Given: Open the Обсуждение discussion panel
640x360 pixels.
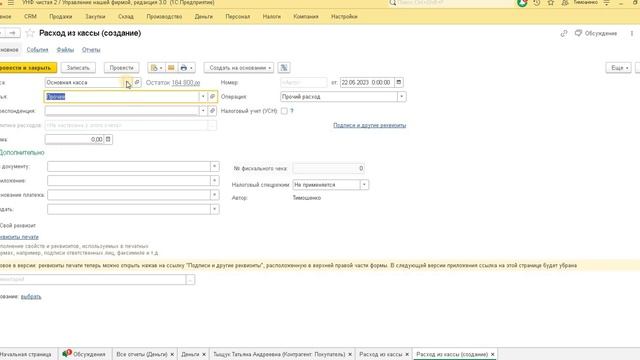Looking at the screenshot, I should tap(596, 33).
